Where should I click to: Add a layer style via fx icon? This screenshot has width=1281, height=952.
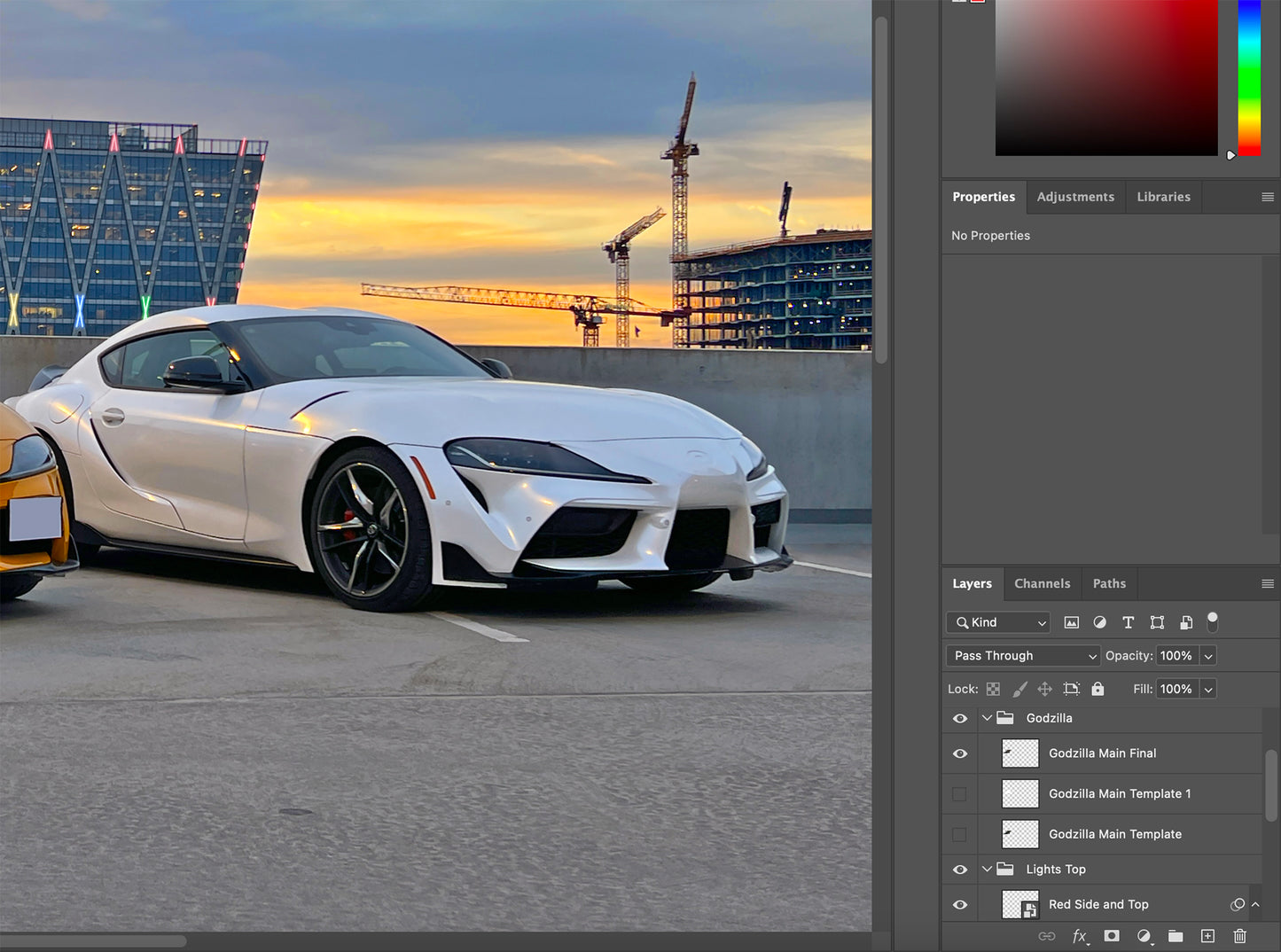(x=1079, y=936)
